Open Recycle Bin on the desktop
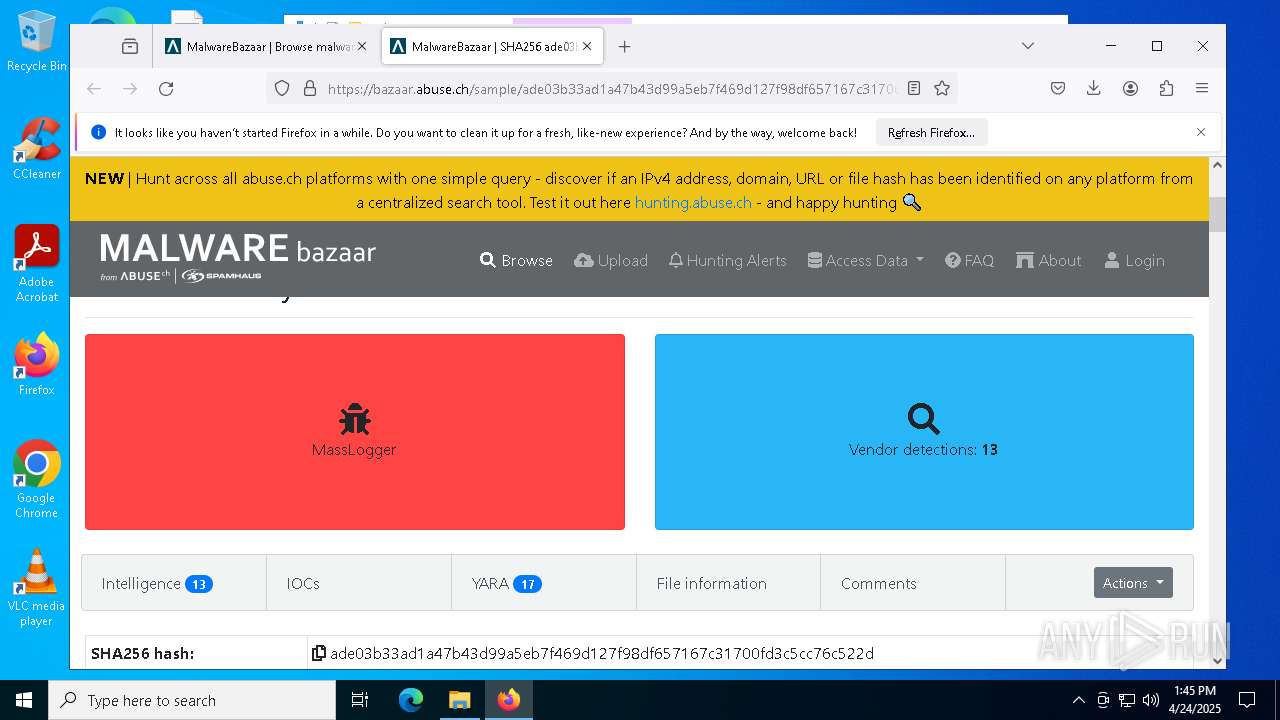 pyautogui.click(x=37, y=40)
